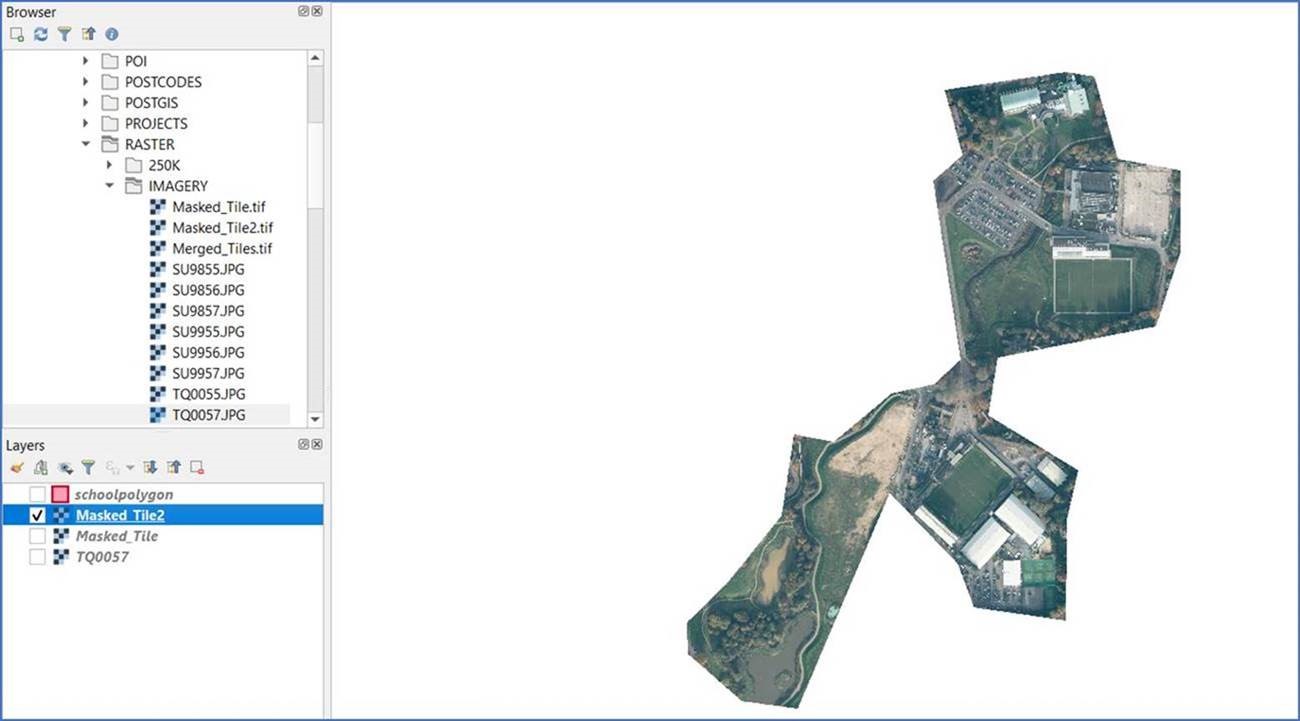Collapse the IMAGERY folder
The width and height of the screenshot is (1300, 721).
[x=109, y=185]
